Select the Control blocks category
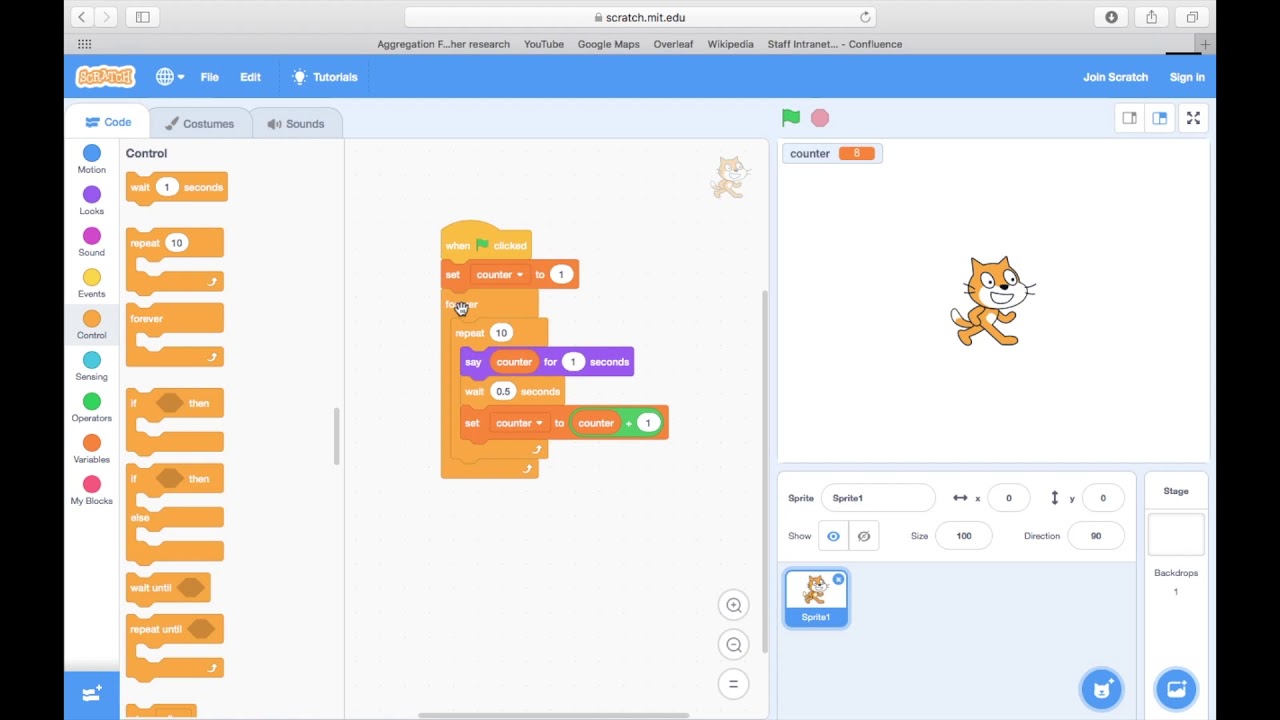The height and width of the screenshot is (720, 1280). (x=92, y=325)
